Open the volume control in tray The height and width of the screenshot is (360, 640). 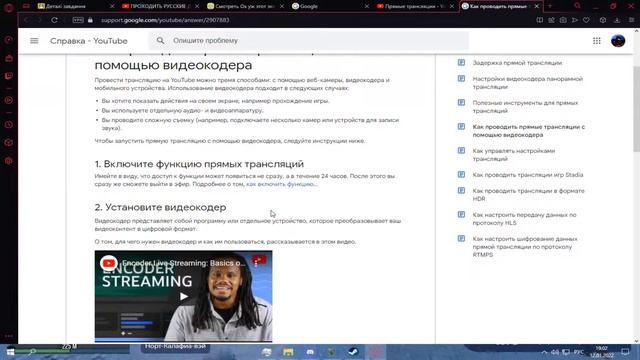[555, 352]
